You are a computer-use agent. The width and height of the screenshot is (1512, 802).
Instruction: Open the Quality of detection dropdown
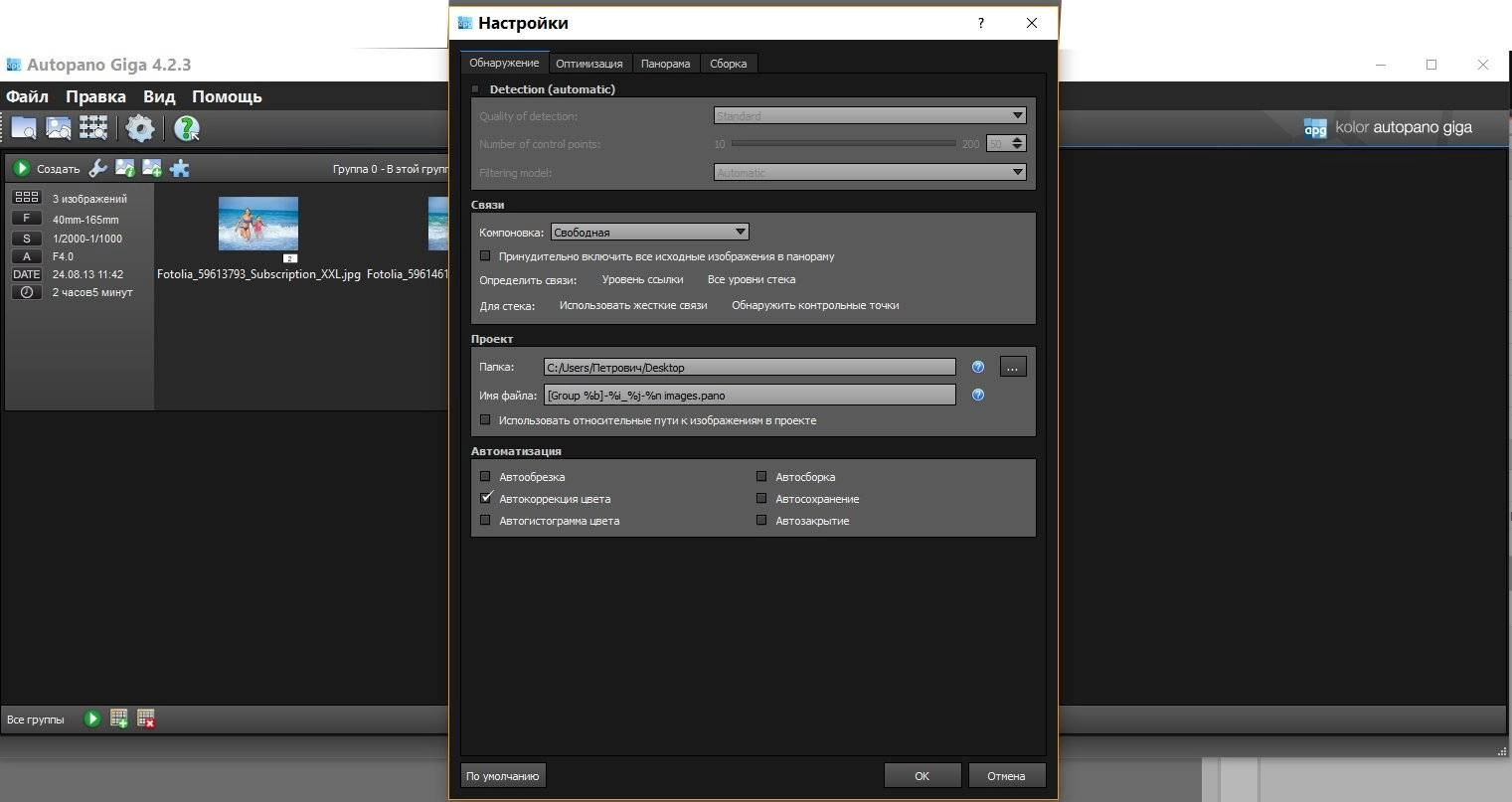pyautogui.click(x=870, y=116)
